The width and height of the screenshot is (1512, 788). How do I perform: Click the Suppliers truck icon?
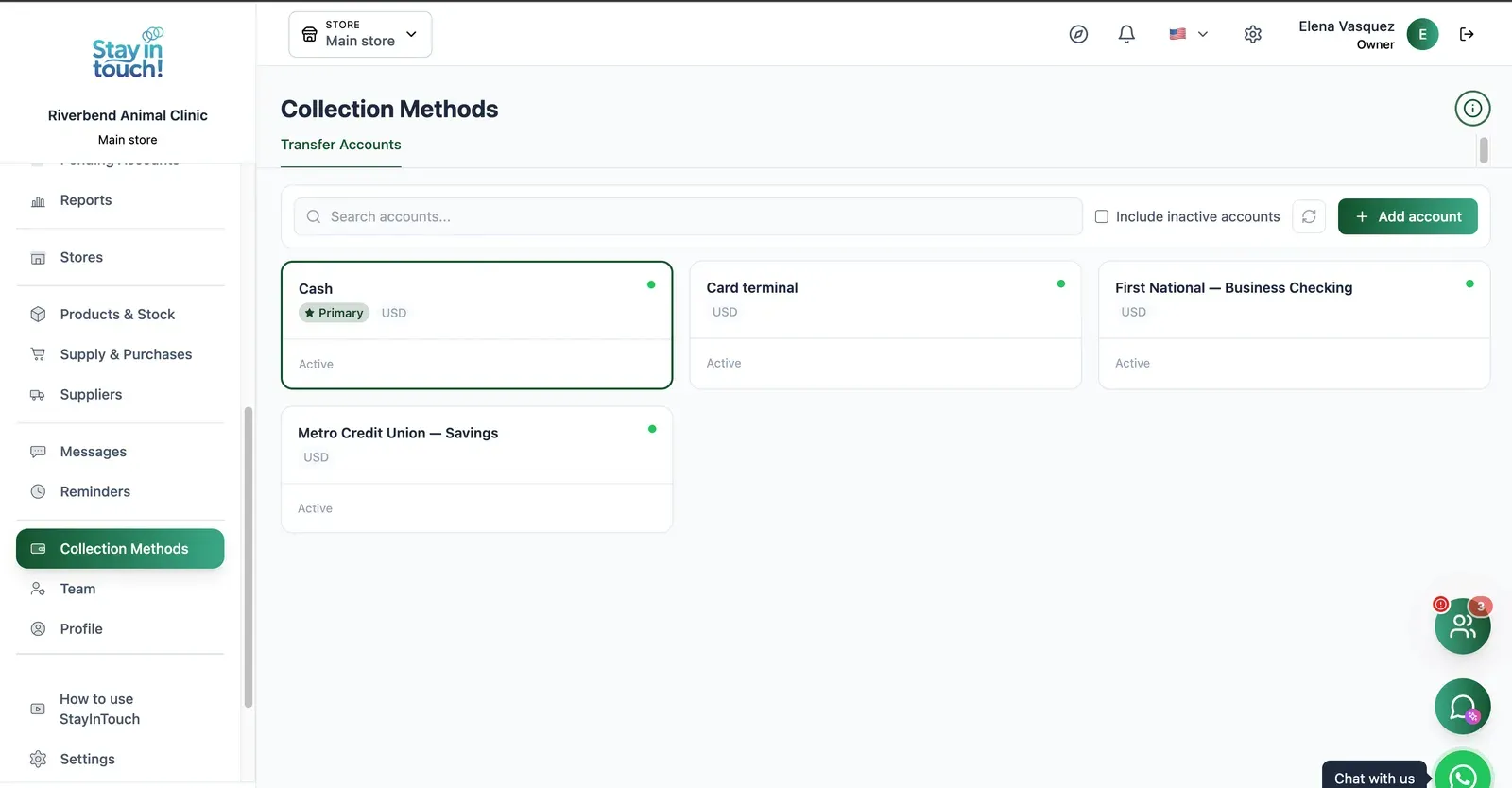tap(38, 395)
